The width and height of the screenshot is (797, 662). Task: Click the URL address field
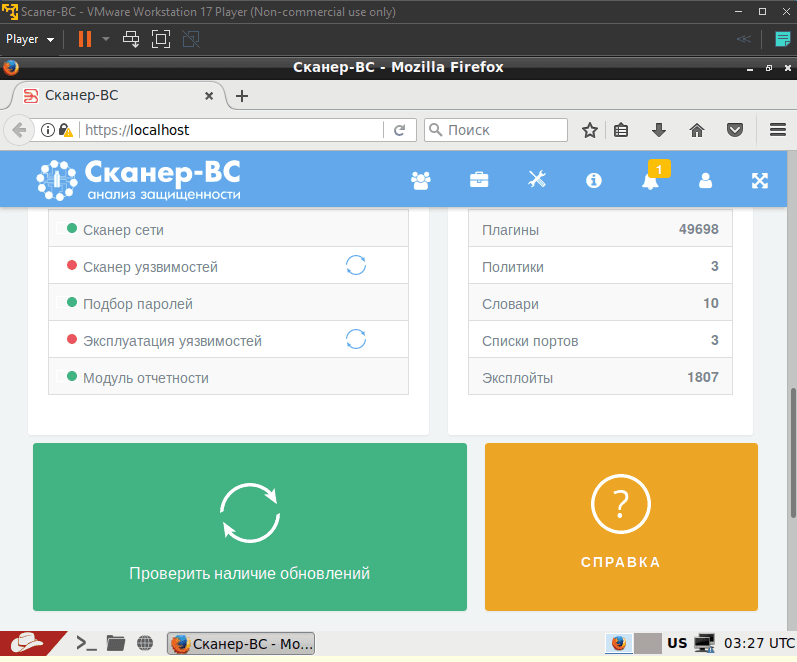click(230, 130)
